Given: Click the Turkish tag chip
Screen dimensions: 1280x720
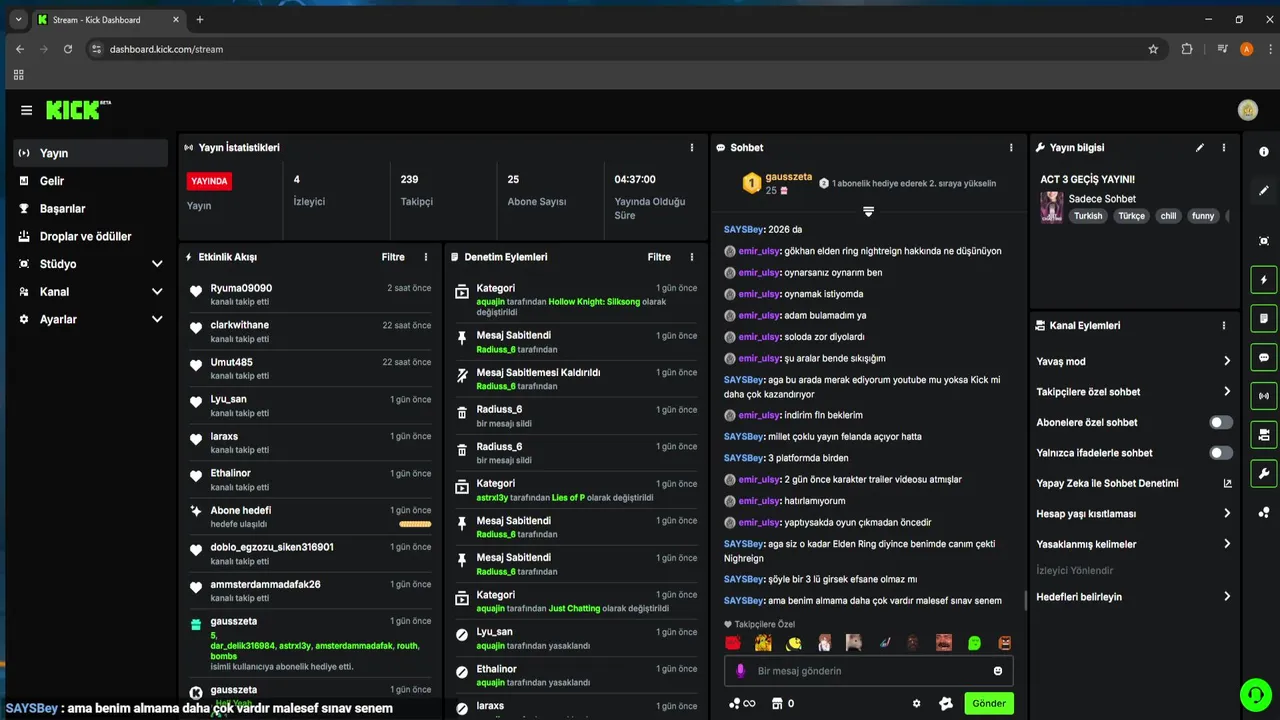Looking at the screenshot, I should tap(1088, 216).
